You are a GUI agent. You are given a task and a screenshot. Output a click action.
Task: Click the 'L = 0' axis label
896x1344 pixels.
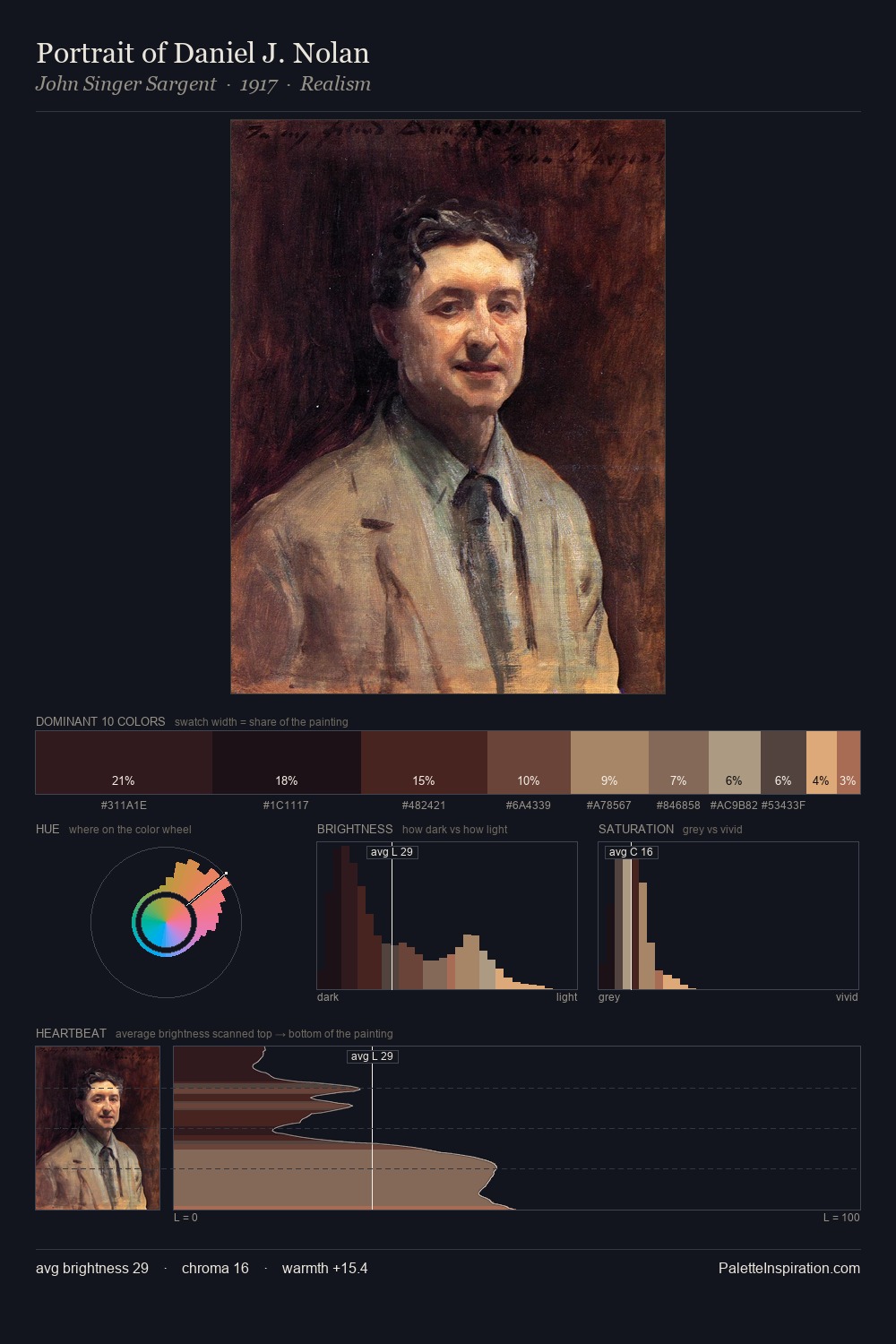[x=185, y=1218]
